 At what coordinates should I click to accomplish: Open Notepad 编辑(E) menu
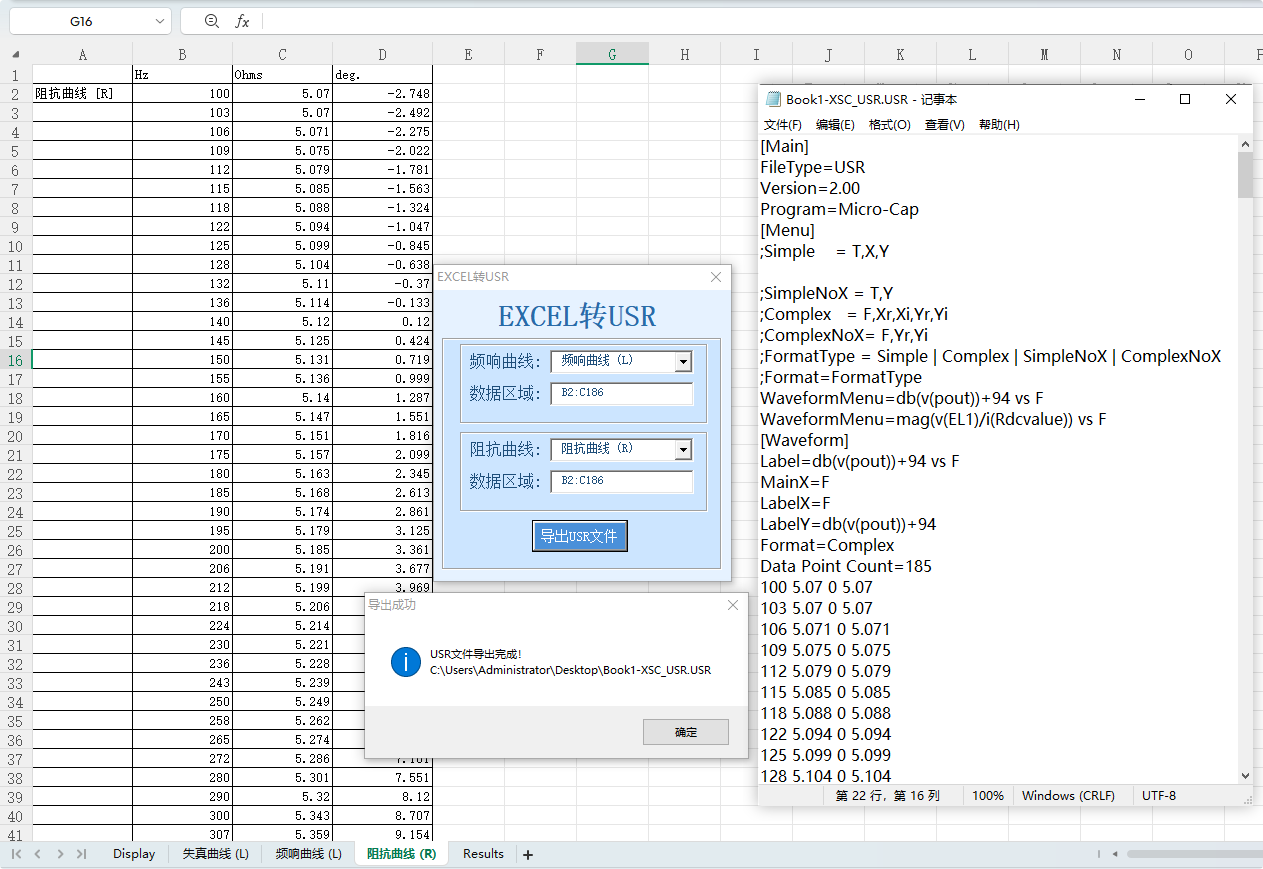coord(835,125)
